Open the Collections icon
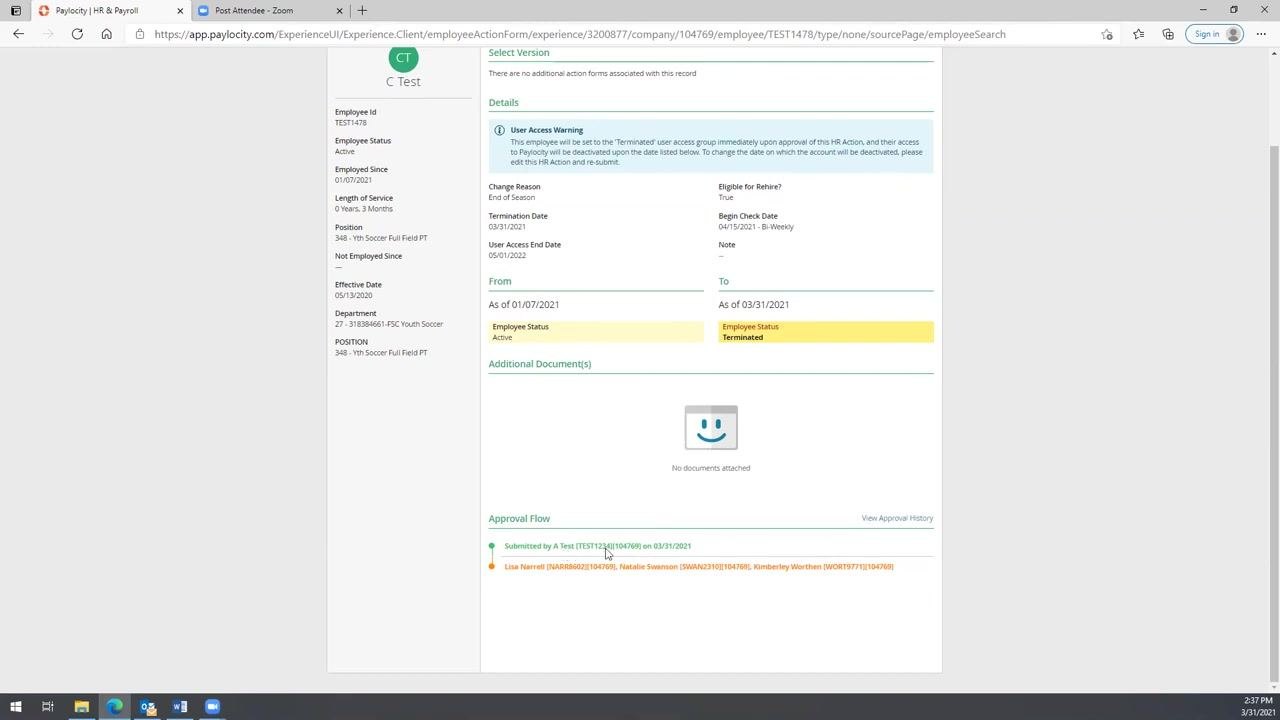This screenshot has width=1280, height=720. pos(1168,34)
